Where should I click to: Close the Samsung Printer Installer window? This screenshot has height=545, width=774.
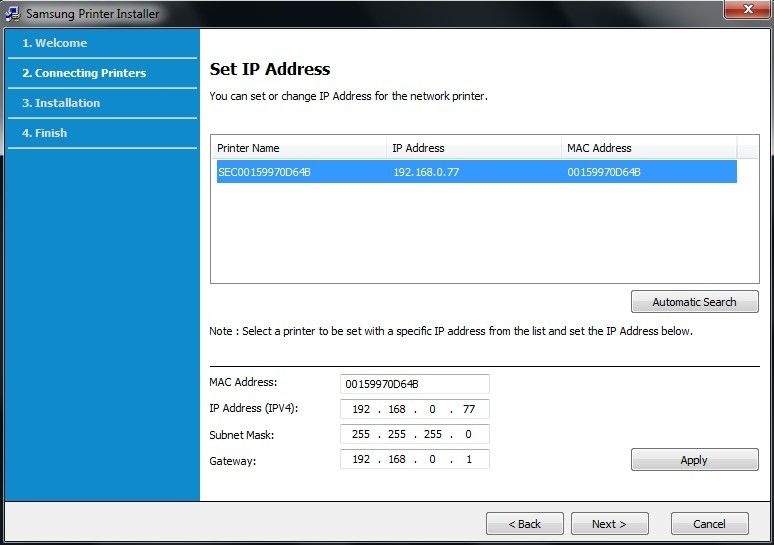point(748,9)
